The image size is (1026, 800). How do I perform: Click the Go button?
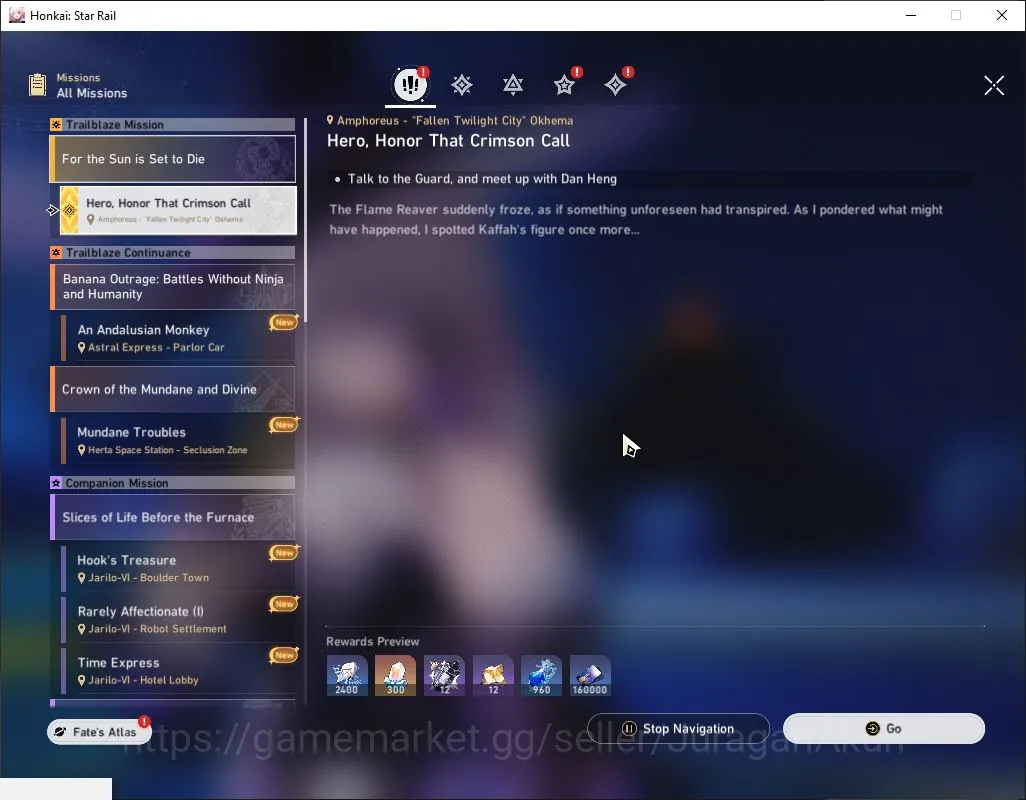tap(884, 729)
